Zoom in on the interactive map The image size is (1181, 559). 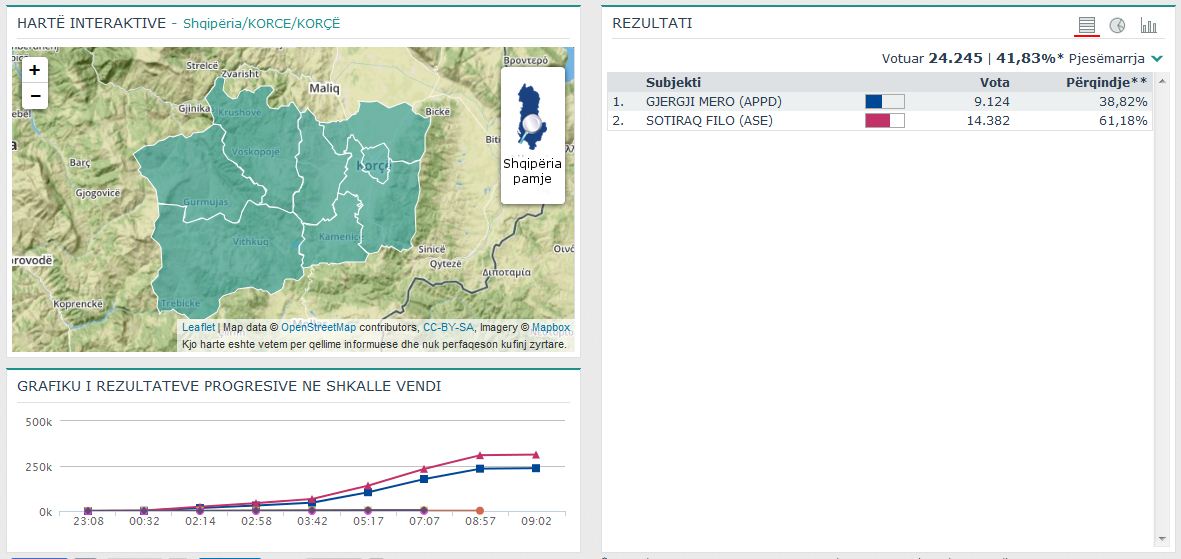click(35, 70)
